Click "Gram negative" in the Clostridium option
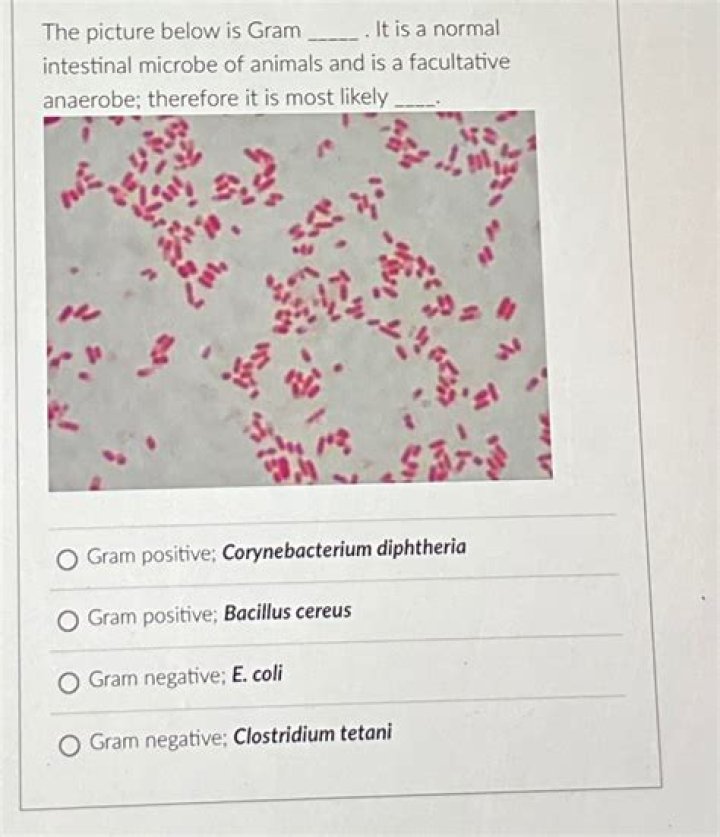Screen dimensions: 720x837 tap(158, 740)
